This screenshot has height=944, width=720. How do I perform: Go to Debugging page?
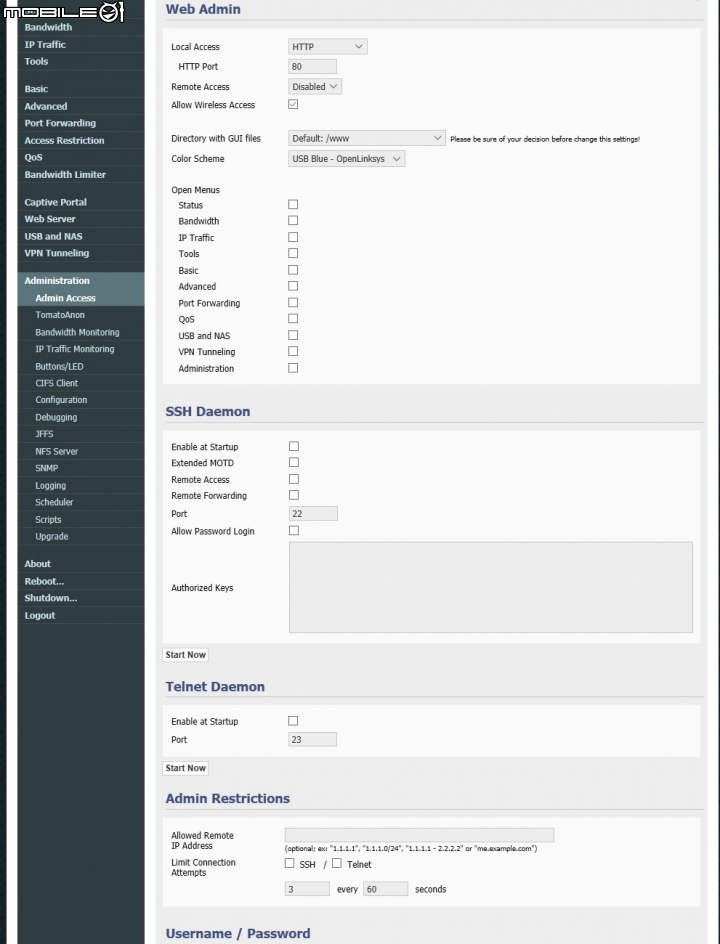[81, 417]
